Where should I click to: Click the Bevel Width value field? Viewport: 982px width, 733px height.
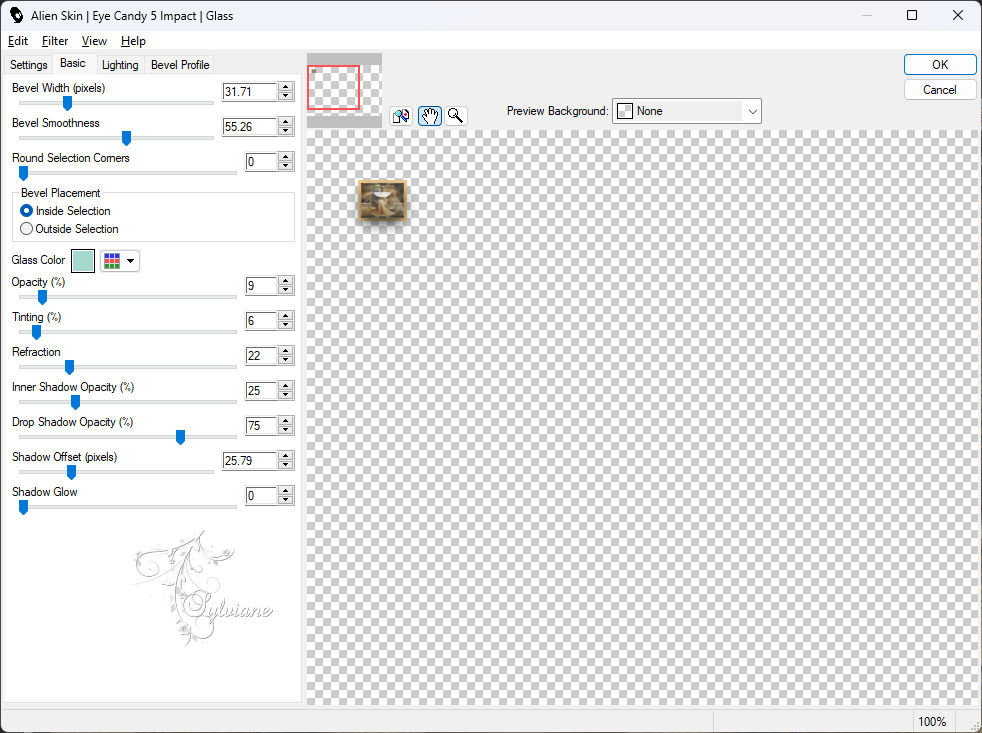(249, 91)
